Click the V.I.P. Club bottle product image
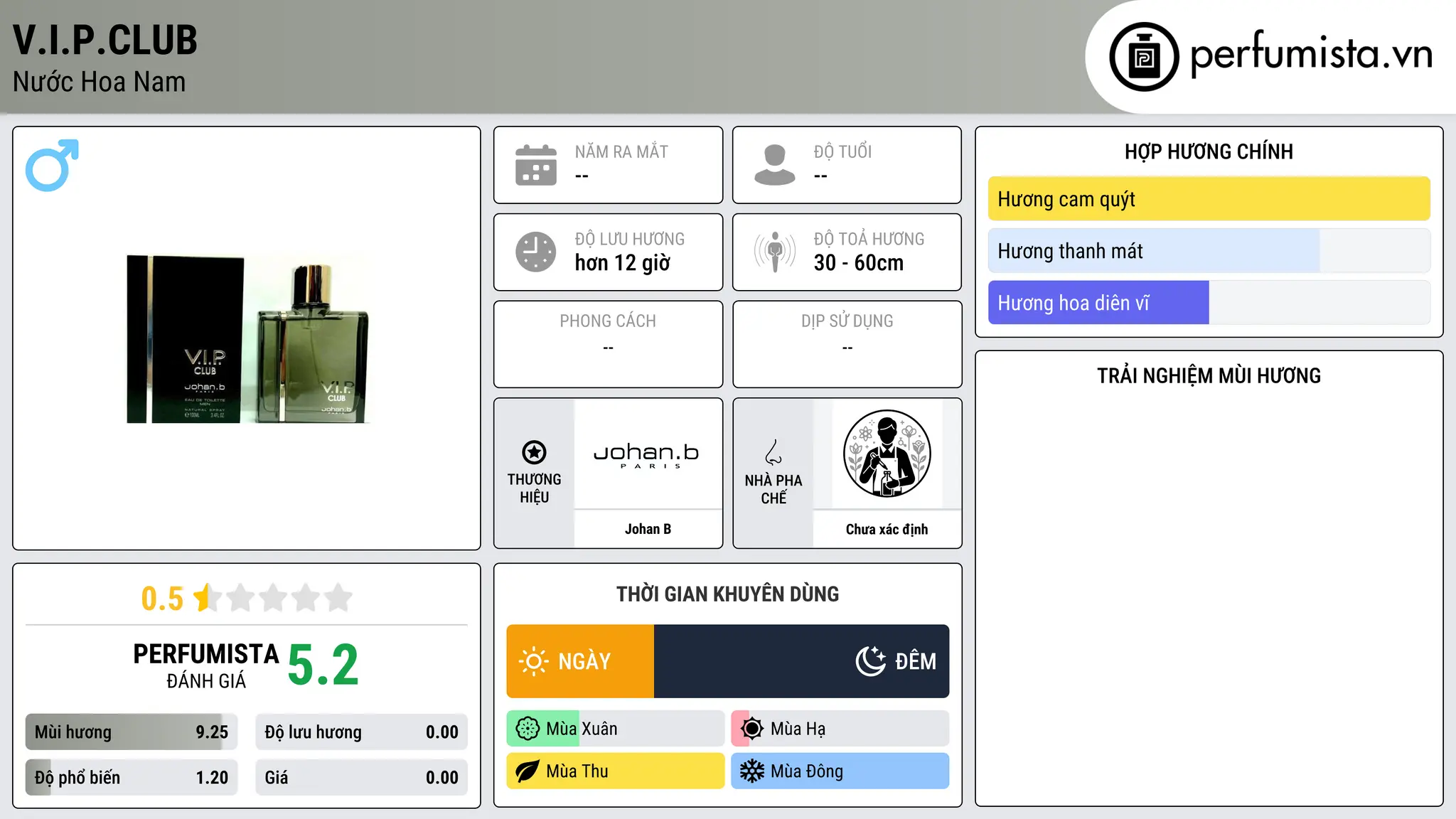Viewport: 1456px width, 819px height. [247, 338]
